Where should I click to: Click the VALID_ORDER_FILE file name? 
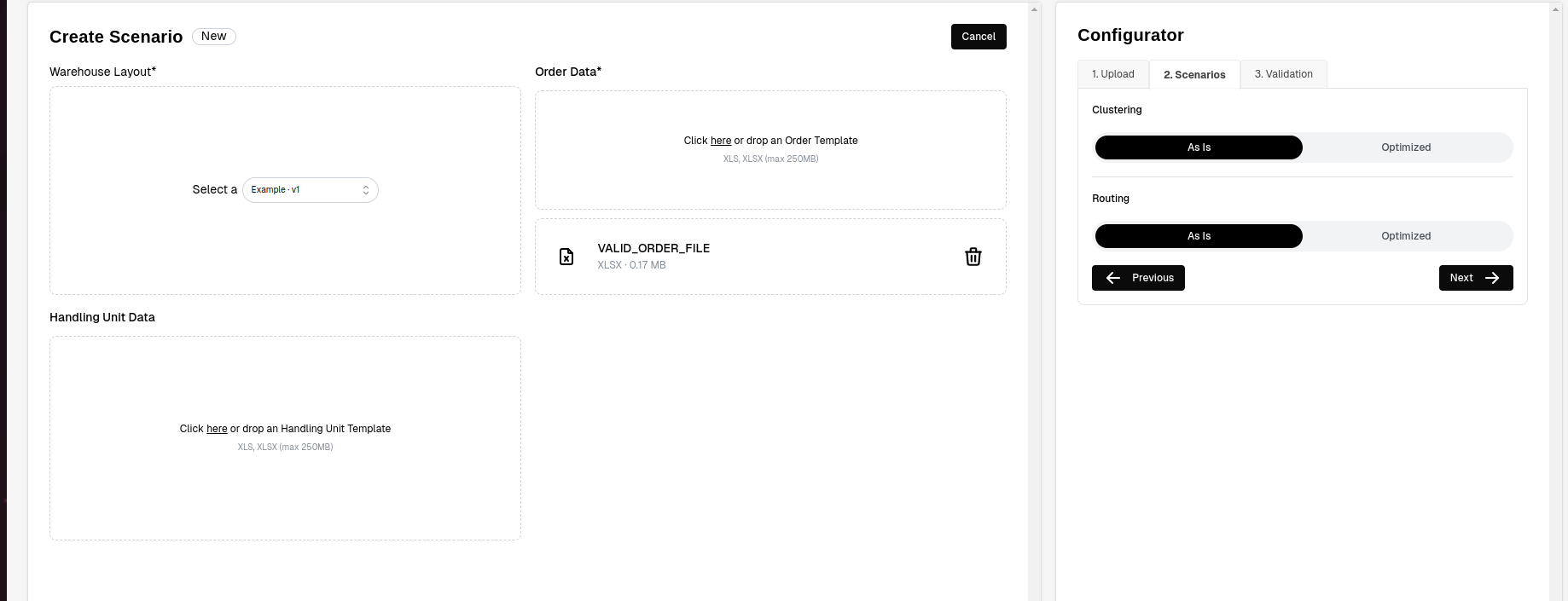click(653, 248)
